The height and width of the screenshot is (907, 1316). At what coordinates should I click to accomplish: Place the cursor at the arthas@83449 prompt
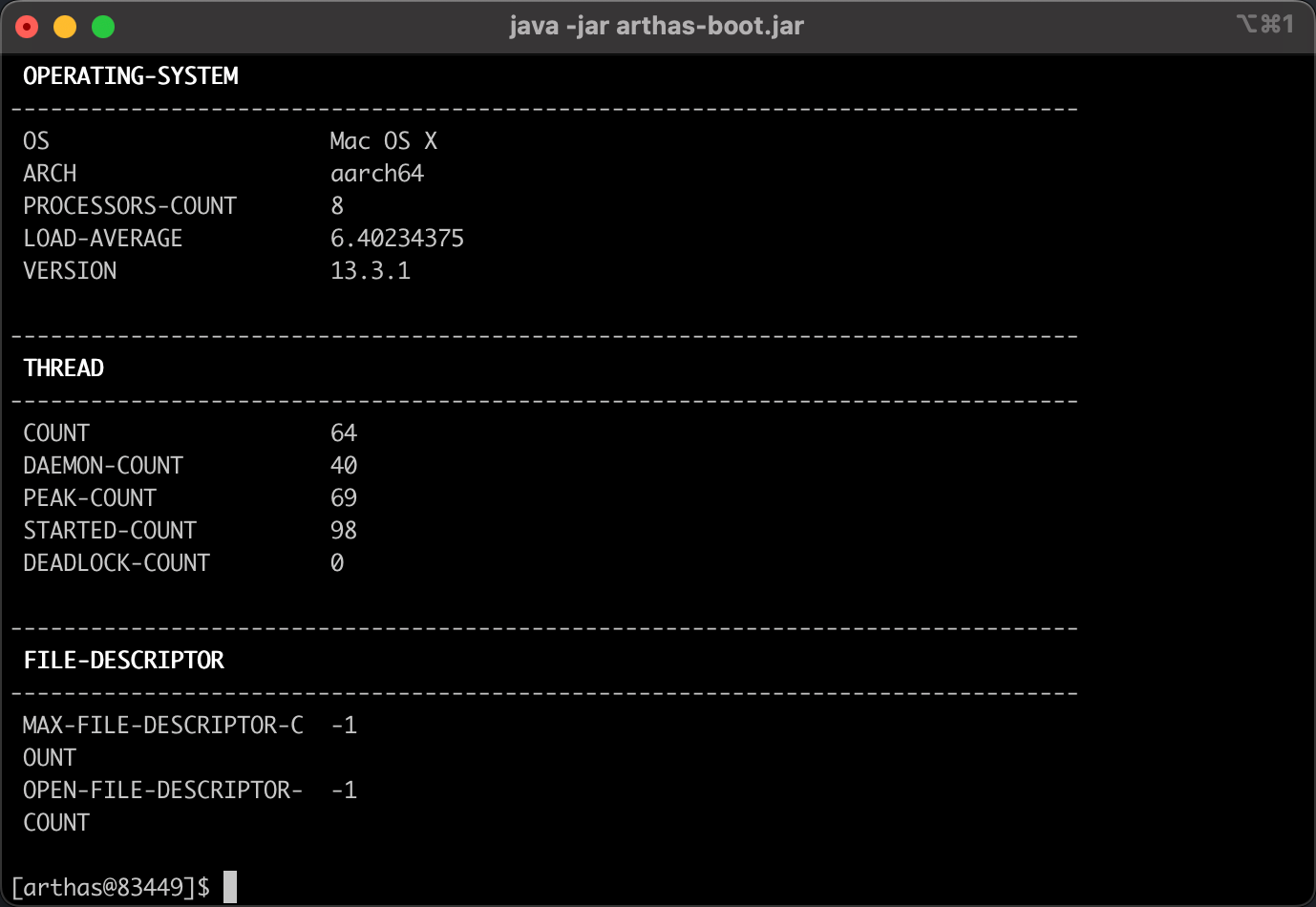tap(230, 887)
